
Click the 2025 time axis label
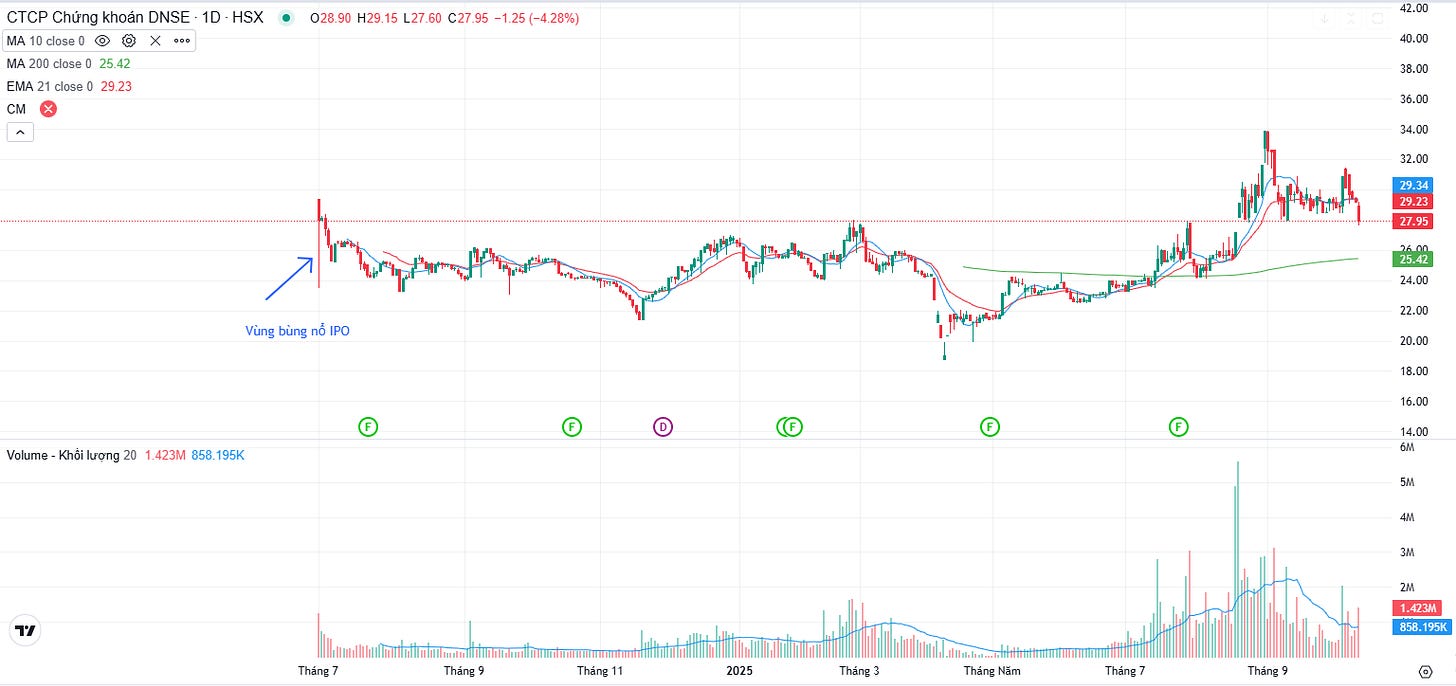point(740,670)
